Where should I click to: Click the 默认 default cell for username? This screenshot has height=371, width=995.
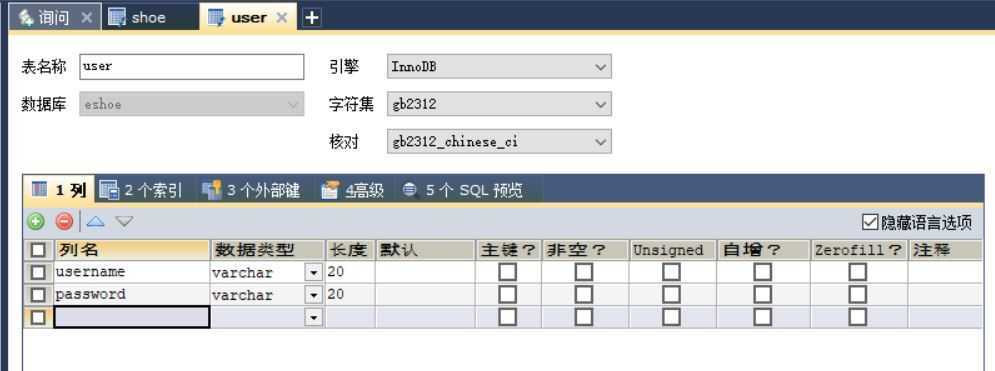[x=425, y=273]
